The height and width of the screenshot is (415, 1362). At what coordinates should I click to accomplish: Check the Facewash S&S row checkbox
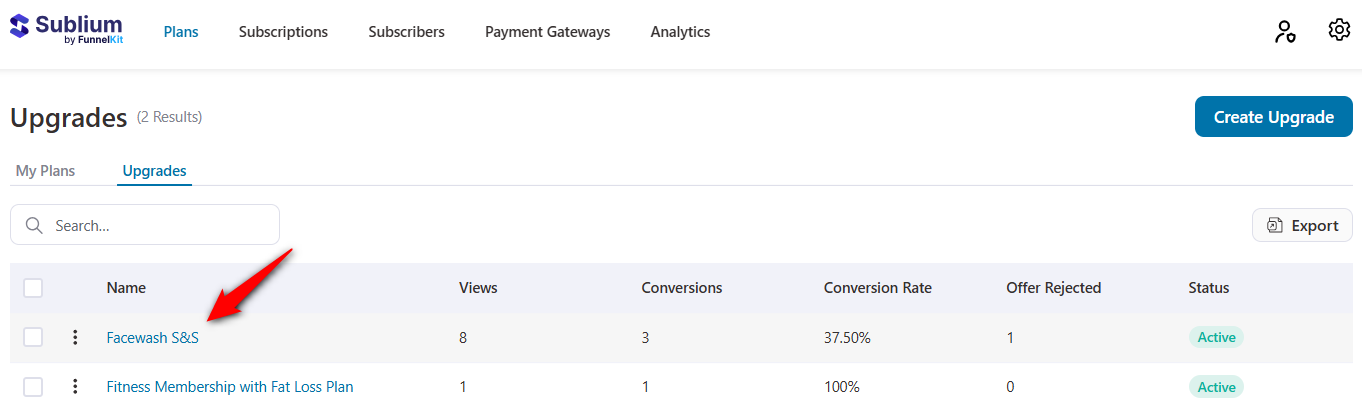33,338
